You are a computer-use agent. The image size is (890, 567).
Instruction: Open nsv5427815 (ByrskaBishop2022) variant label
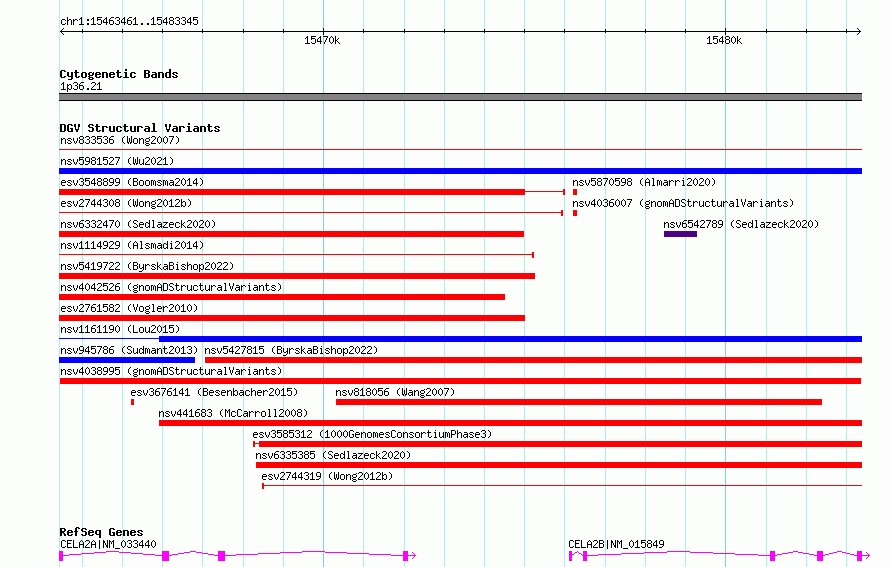291,350
